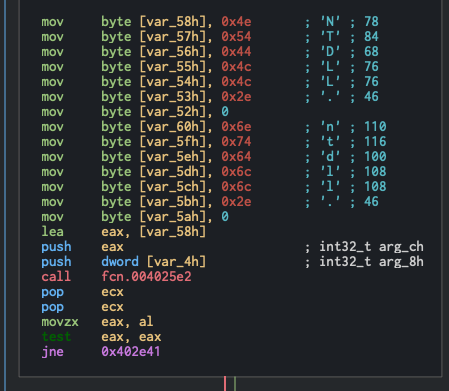Follow the jne jump address 0x402e41
Image resolution: width=449 pixels, height=391 pixels.
(x=131, y=352)
